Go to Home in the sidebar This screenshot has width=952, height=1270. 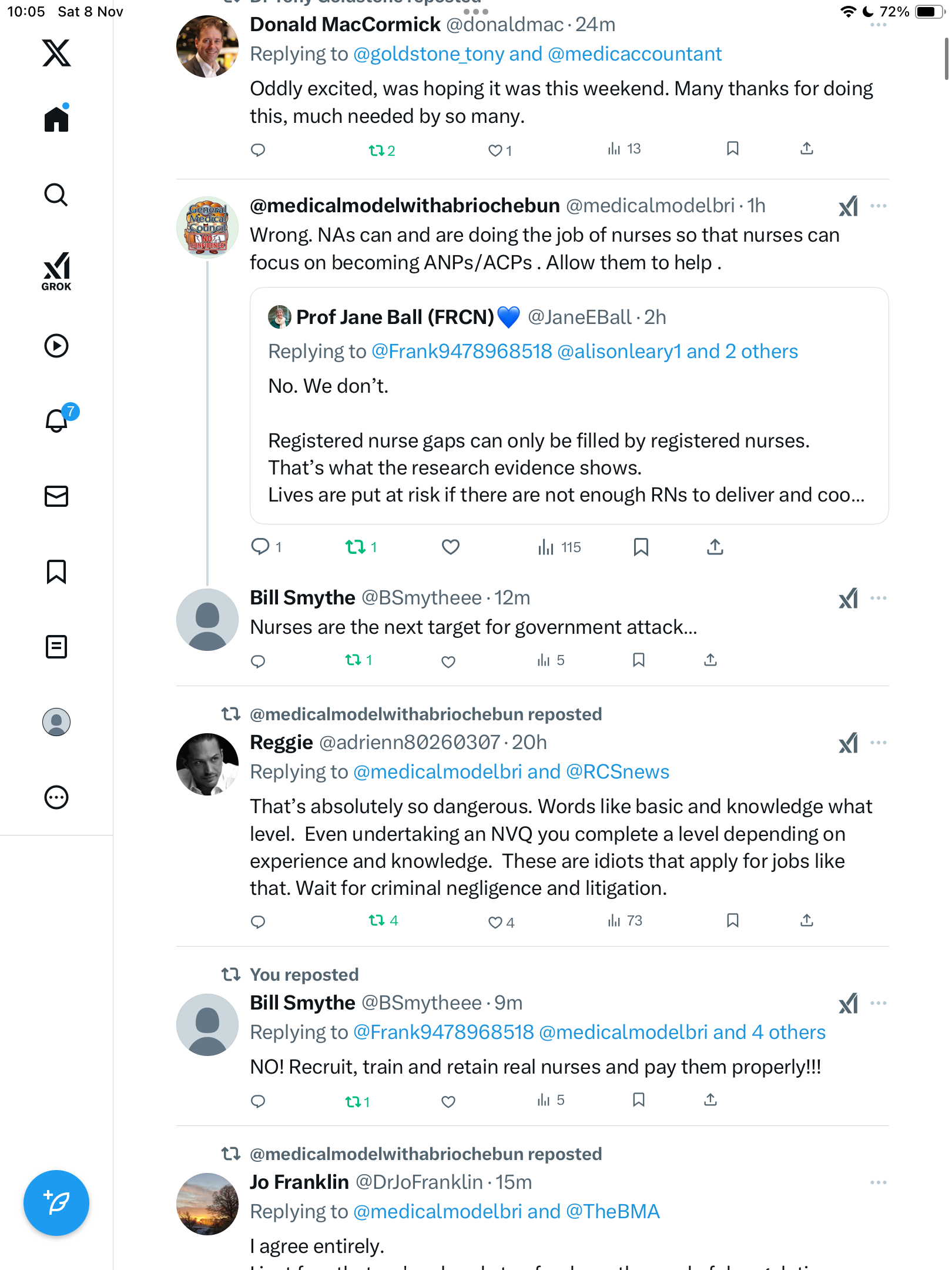(x=56, y=119)
